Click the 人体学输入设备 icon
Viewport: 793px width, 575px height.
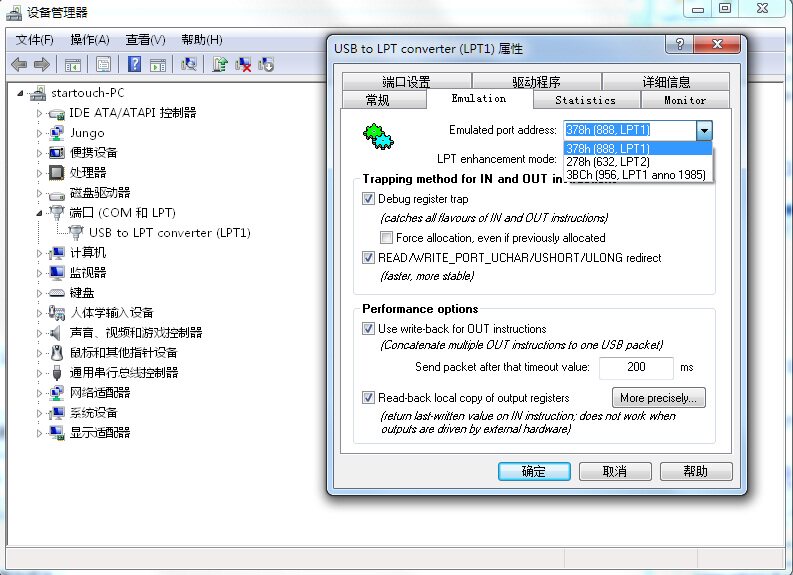point(57,313)
